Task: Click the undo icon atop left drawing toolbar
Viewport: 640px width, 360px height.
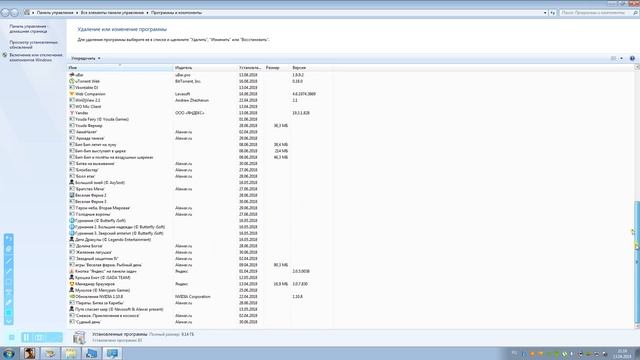Action: [x=9, y=238]
